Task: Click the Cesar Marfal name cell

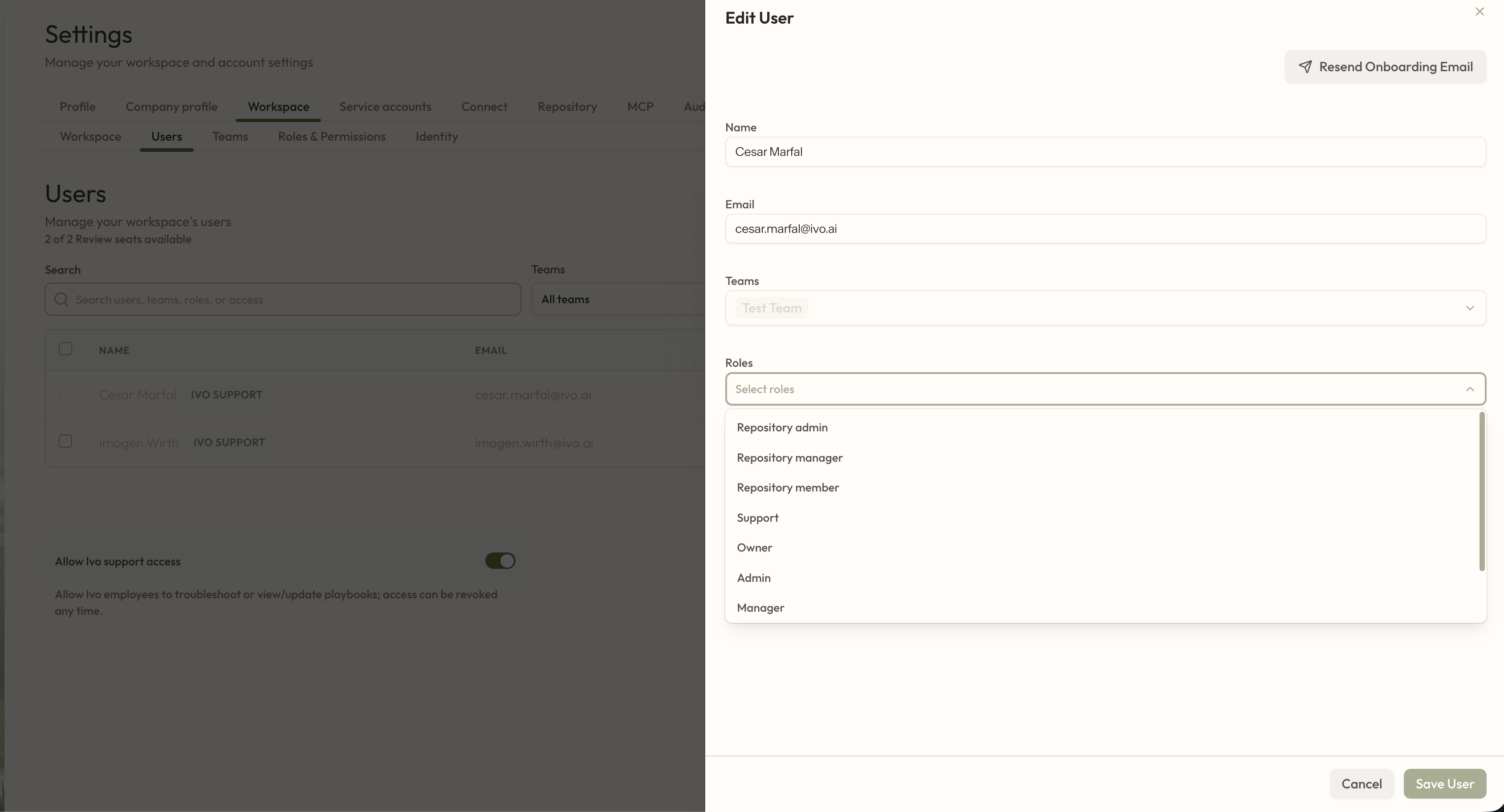Action: pyautogui.click(x=137, y=395)
